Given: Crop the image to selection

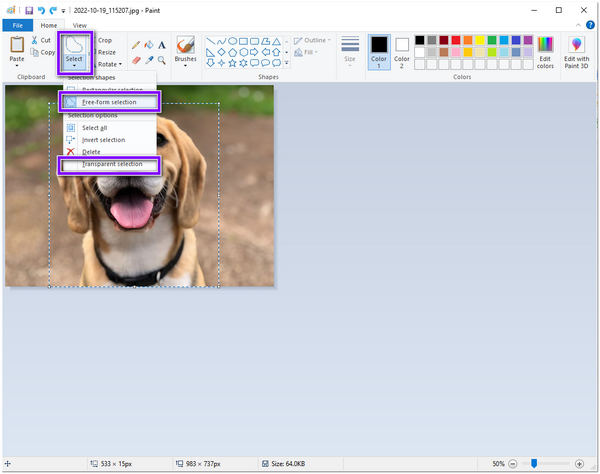Looking at the screenshot, I should pyautogui.click(x=104, y=40).
